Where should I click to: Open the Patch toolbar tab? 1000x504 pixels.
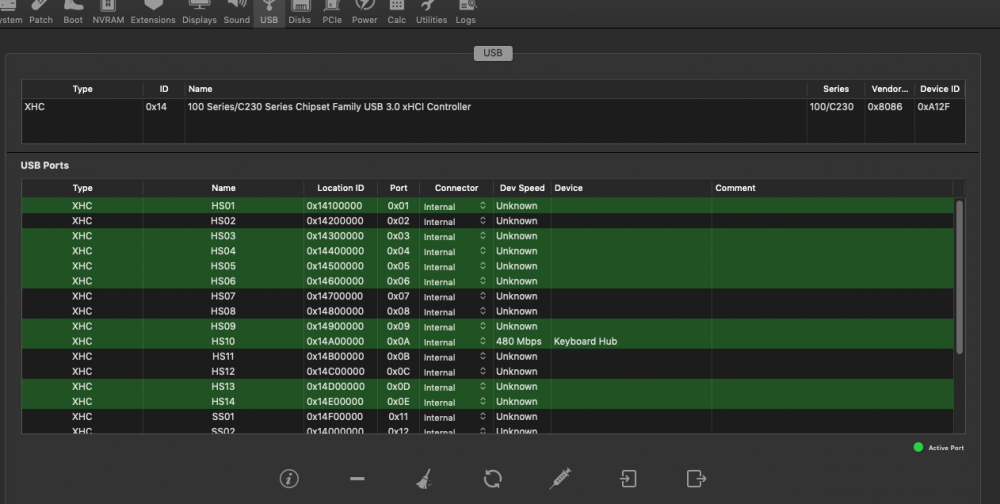point(41,13)
